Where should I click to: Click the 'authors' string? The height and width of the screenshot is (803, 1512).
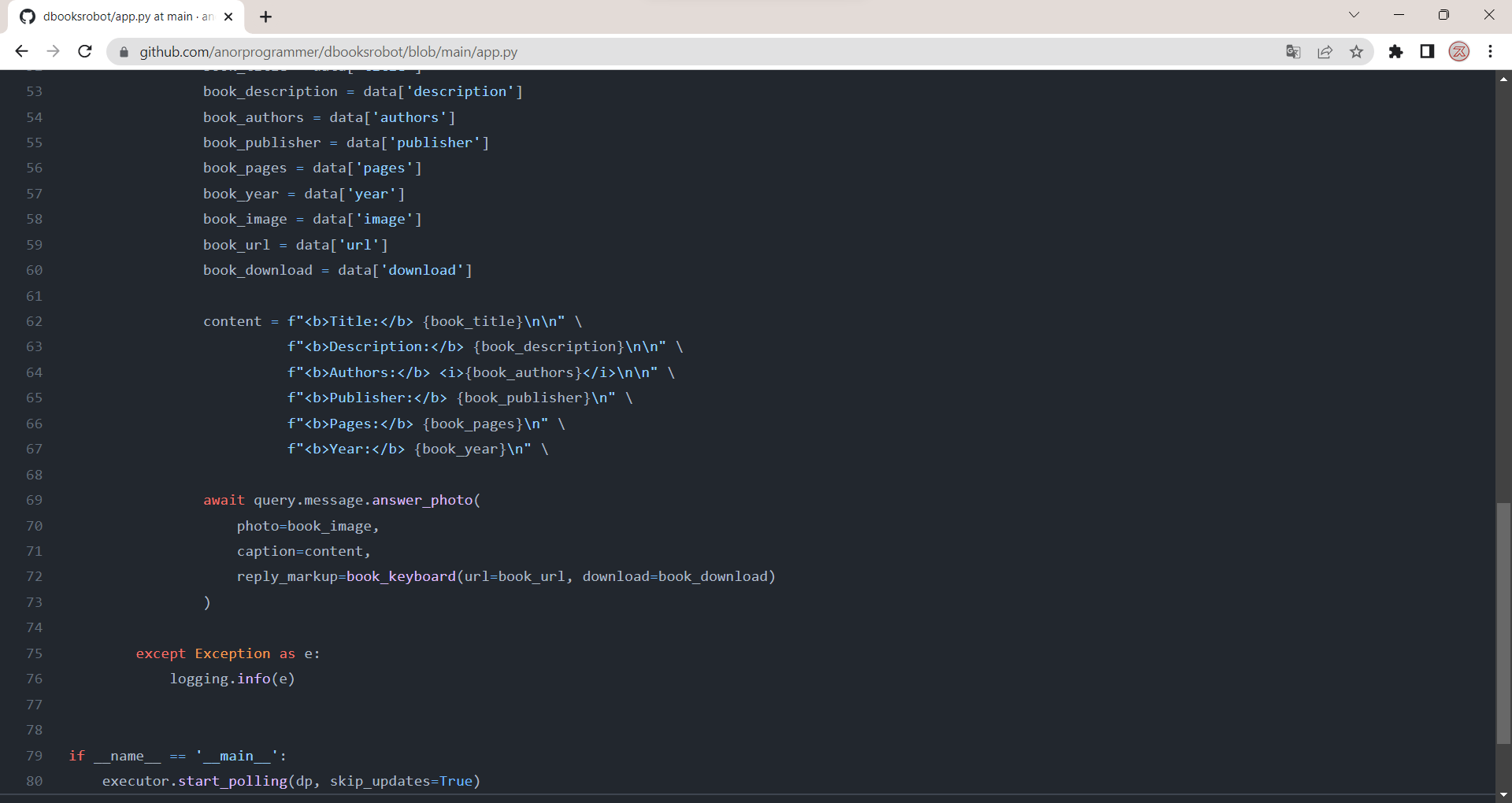point(409,117)
